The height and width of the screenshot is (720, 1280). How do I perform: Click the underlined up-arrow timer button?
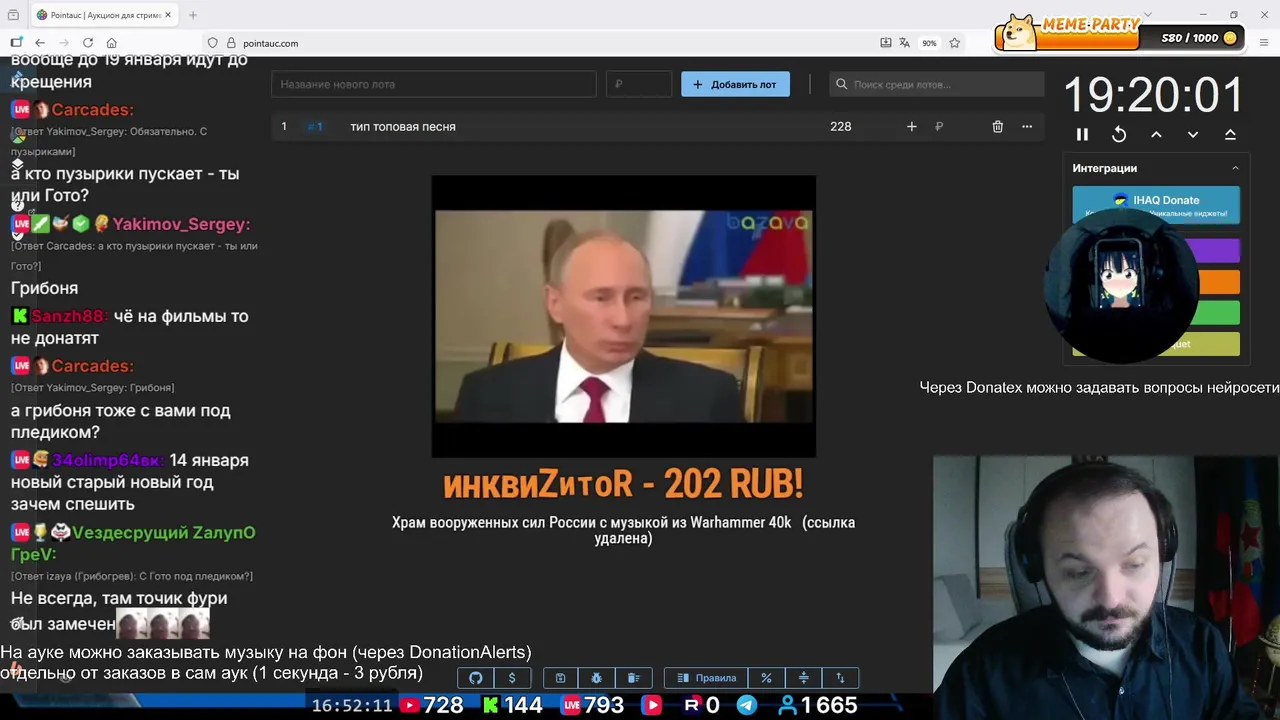point(1230,134)
